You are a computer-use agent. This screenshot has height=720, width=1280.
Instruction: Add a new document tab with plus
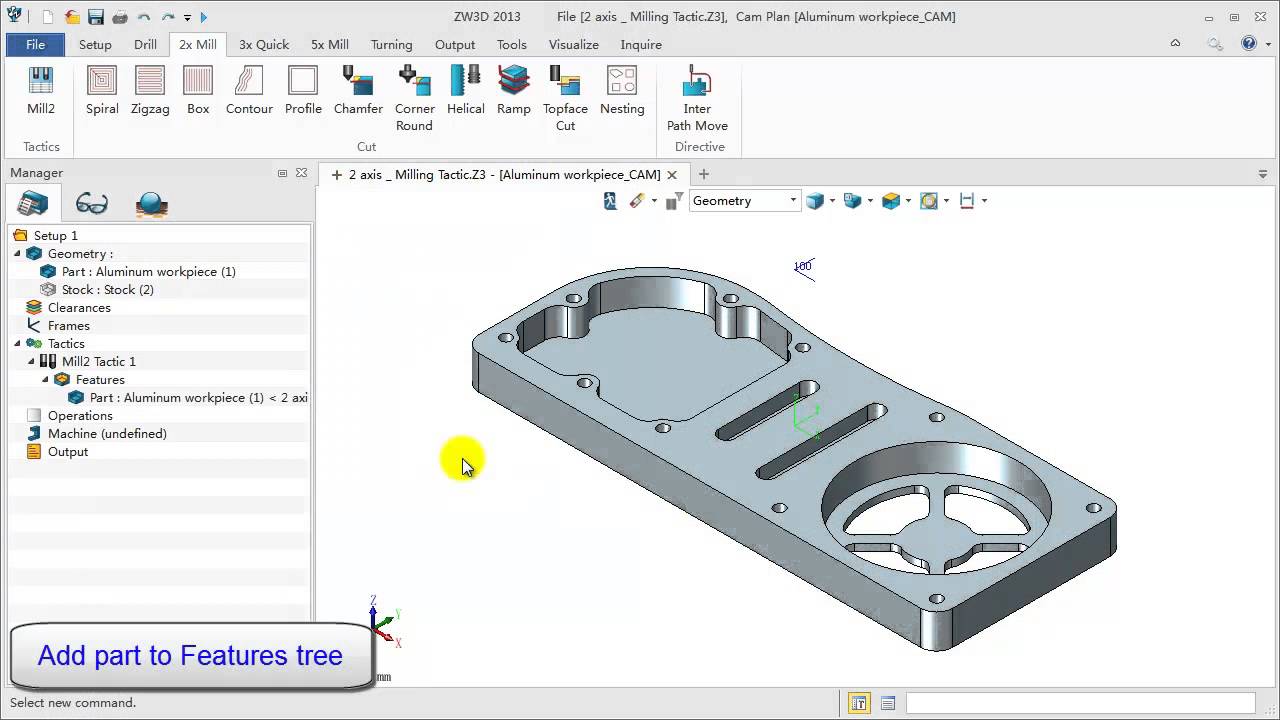pos(703,174)
